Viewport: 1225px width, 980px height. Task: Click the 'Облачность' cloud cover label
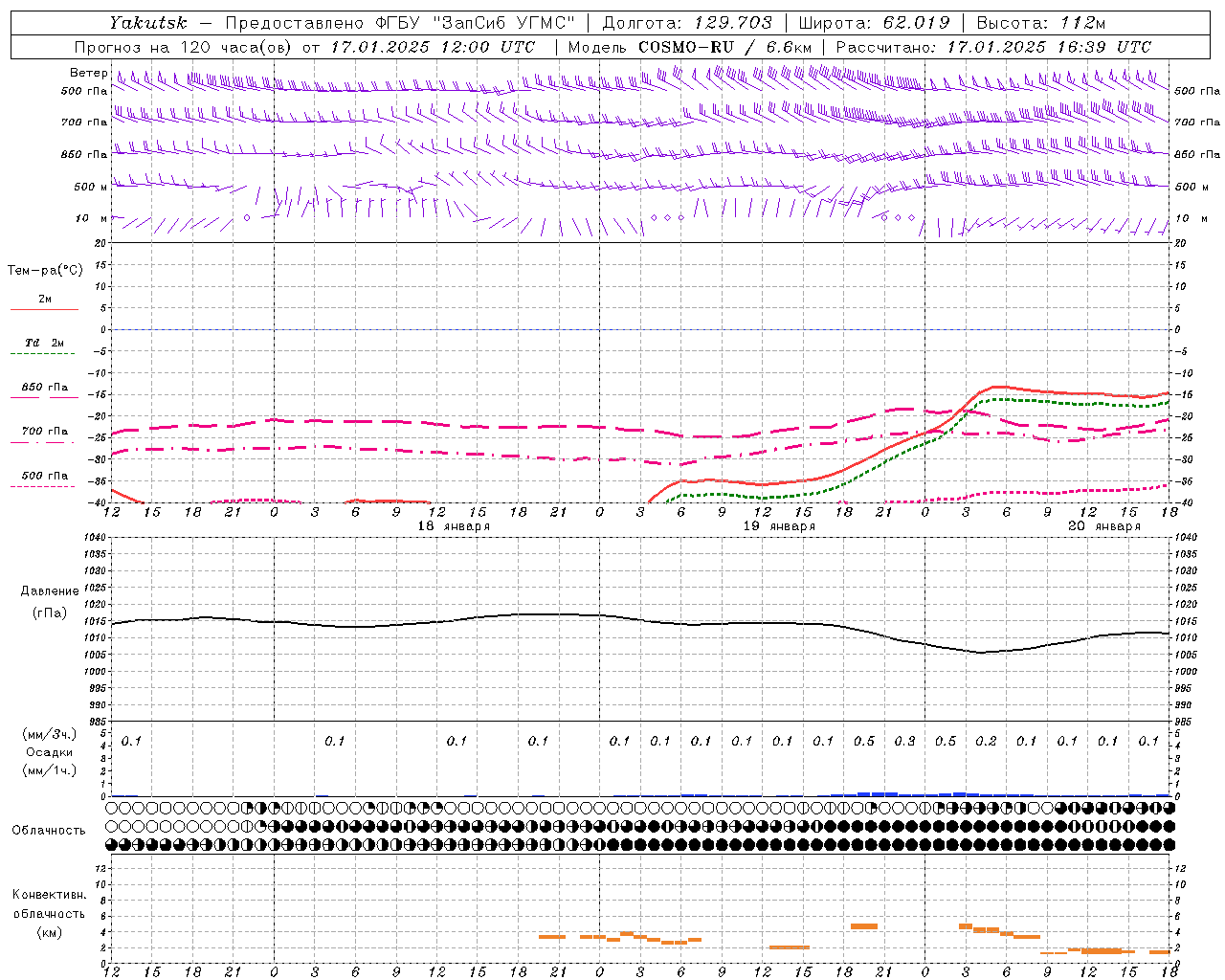[49, 831]
